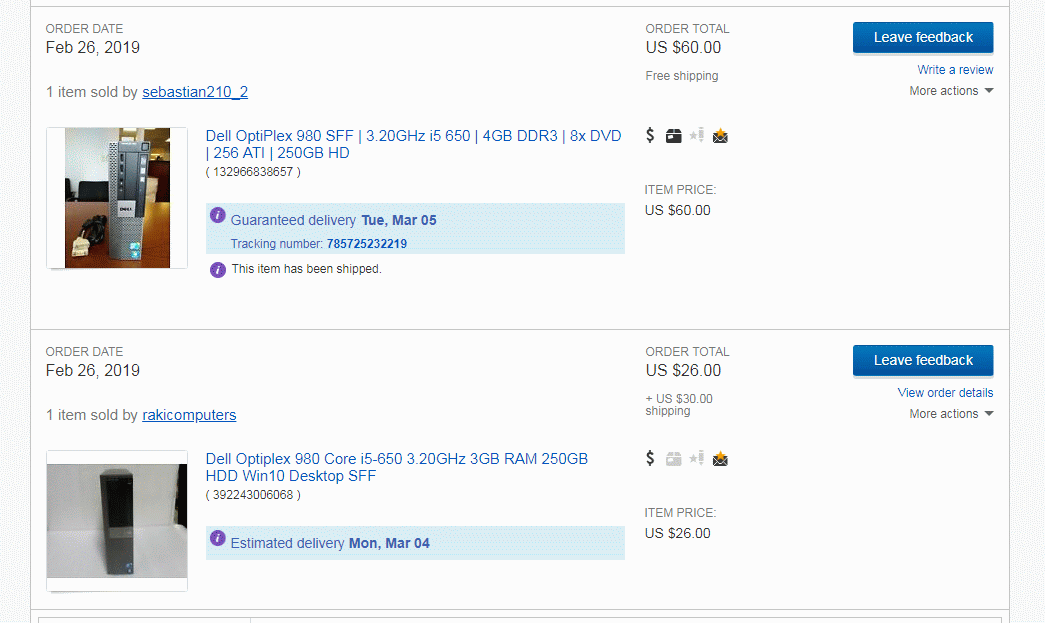Click the Dell OptiPlex 980 SFF product thumbnail
Viewport: 1045px width, 623px height.
(117, 198)
